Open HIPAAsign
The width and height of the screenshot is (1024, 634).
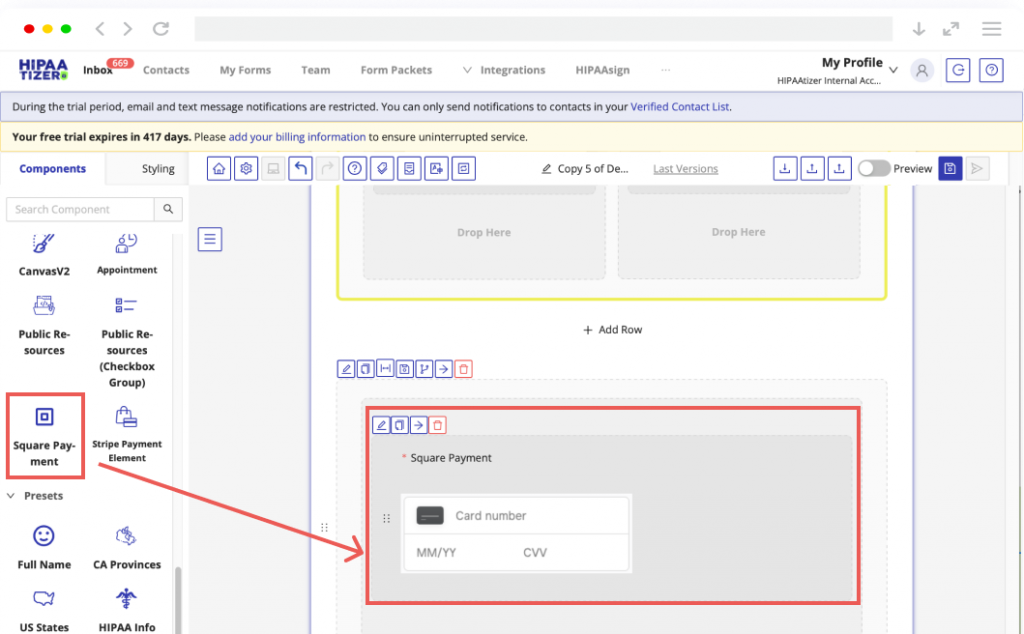[602, 70]
